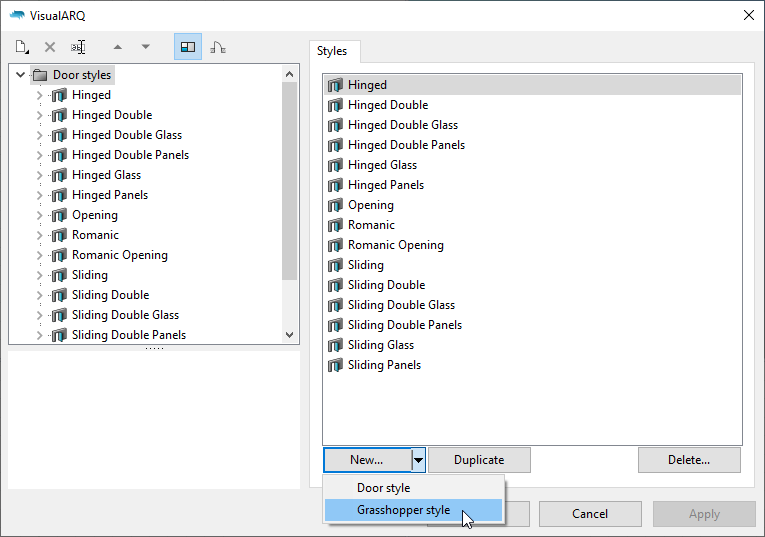Click the Cancel button

(590, 514)
